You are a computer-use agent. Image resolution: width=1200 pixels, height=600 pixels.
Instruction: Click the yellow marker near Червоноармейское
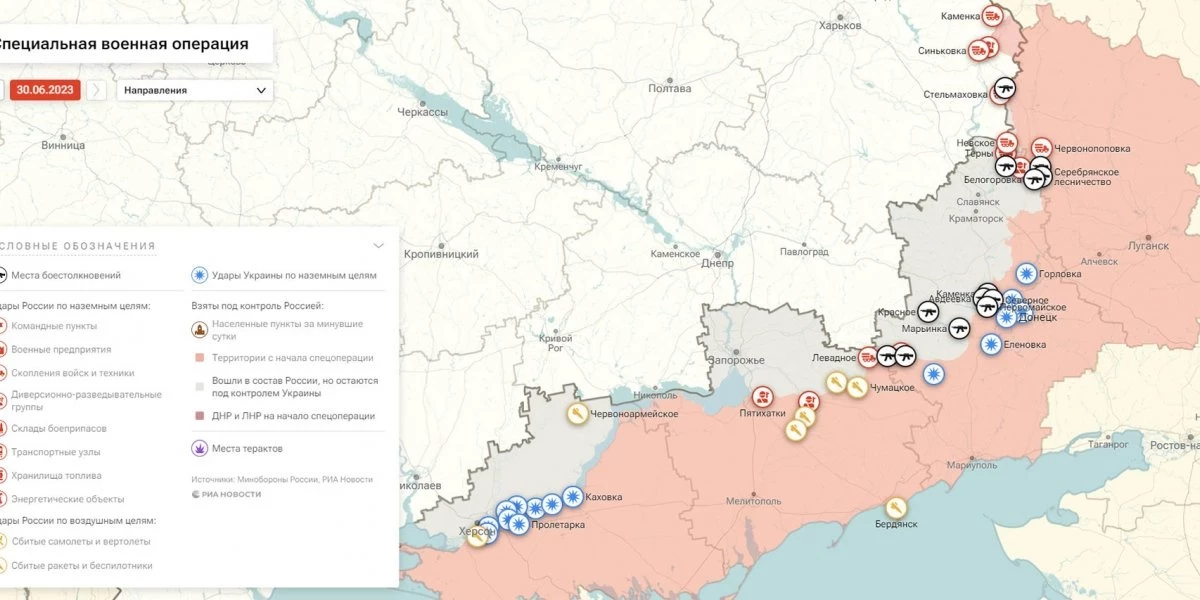[577, 414]
